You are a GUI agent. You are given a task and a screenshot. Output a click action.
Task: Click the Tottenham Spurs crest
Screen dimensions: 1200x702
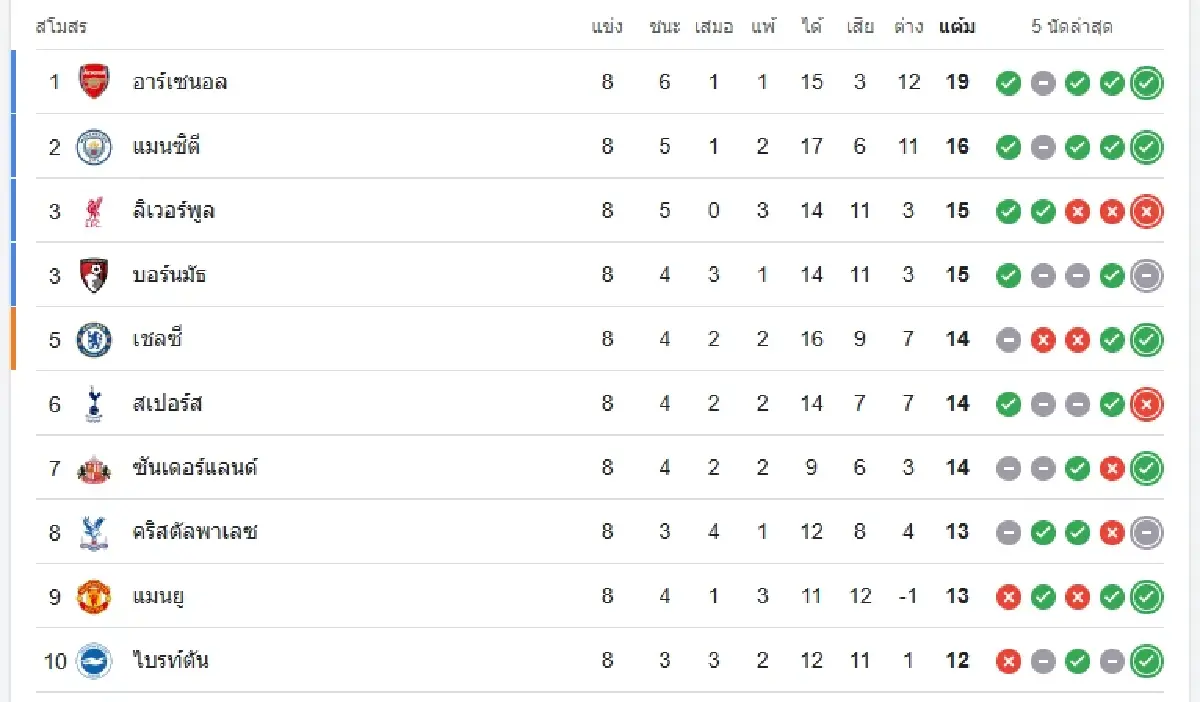(95, 404)
